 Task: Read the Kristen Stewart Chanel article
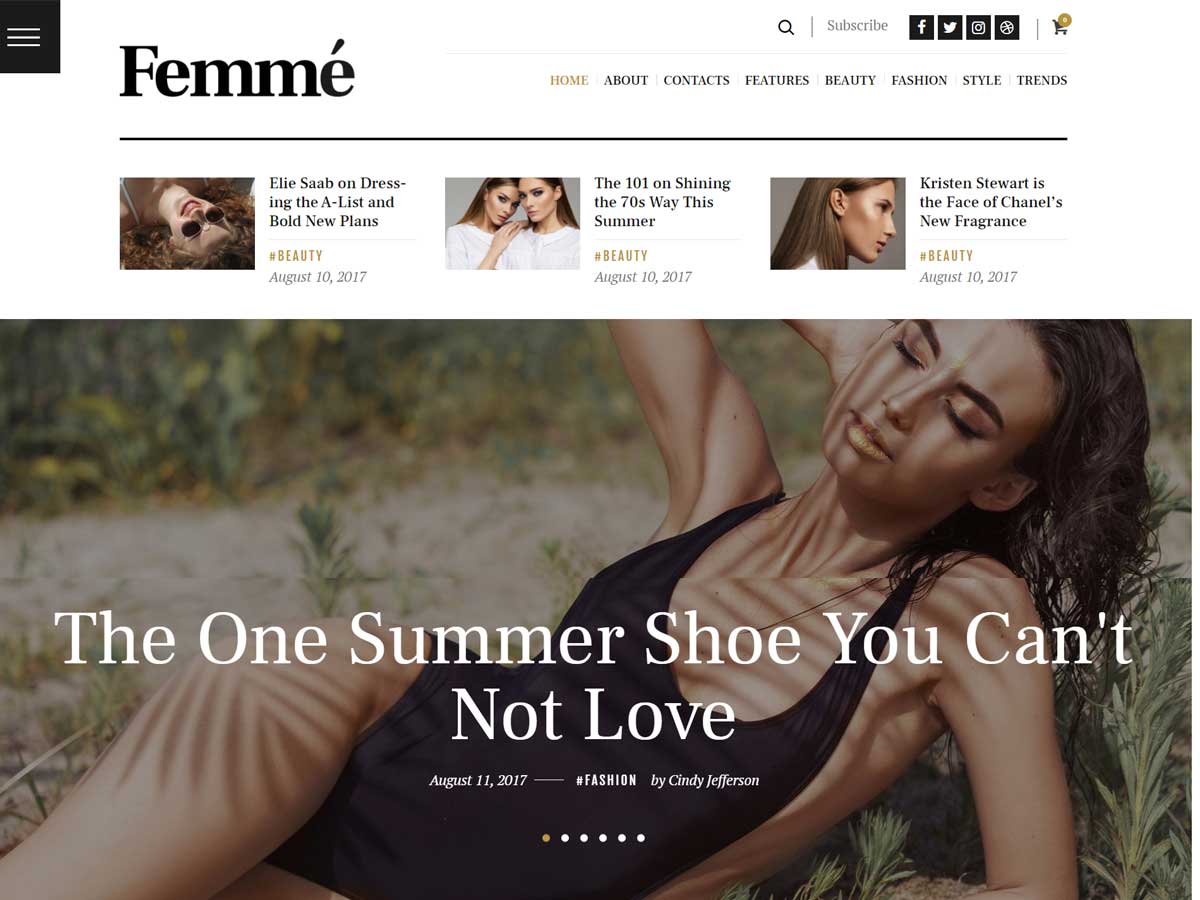(991, 202)
